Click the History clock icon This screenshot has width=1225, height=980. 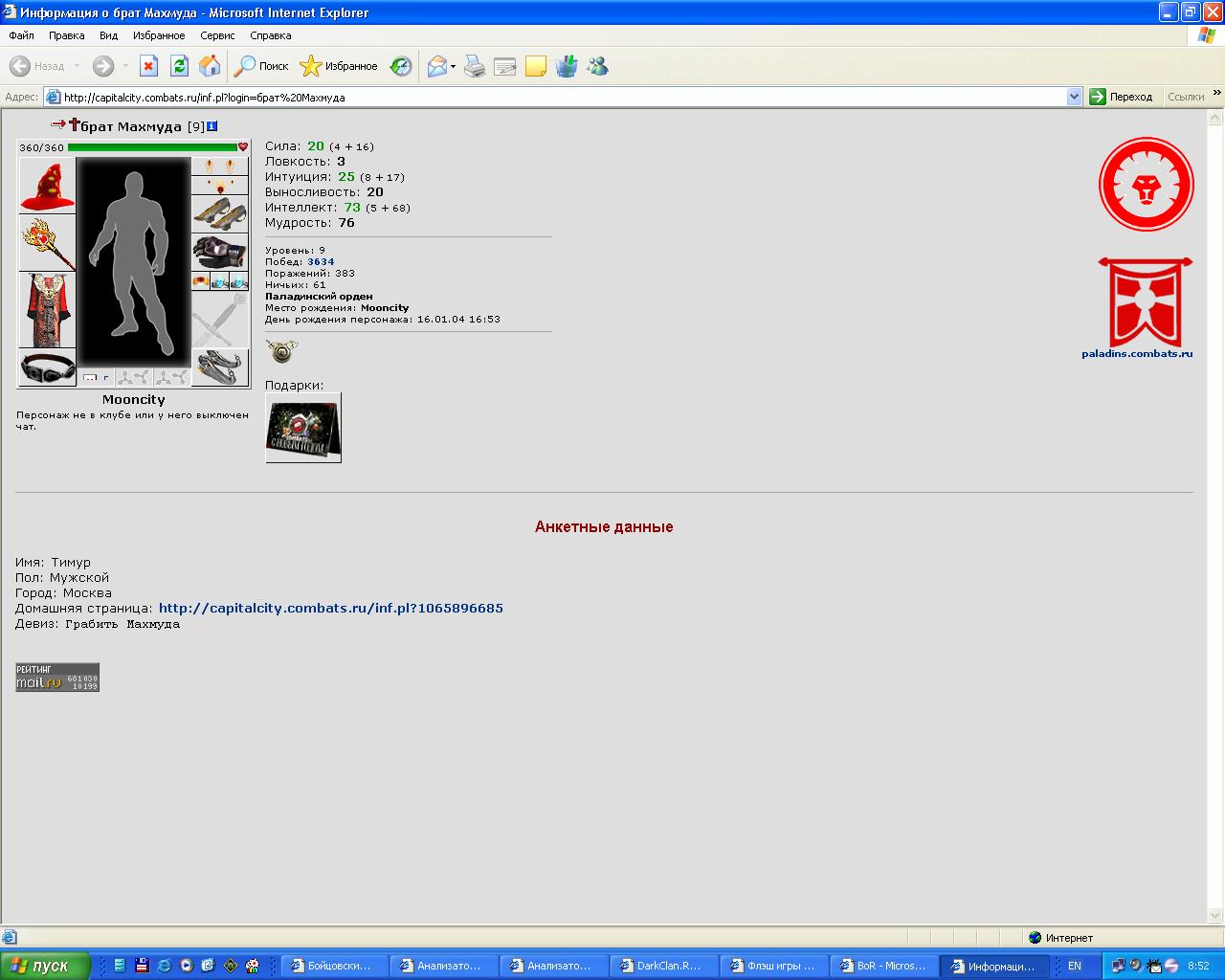click(401, 66)
